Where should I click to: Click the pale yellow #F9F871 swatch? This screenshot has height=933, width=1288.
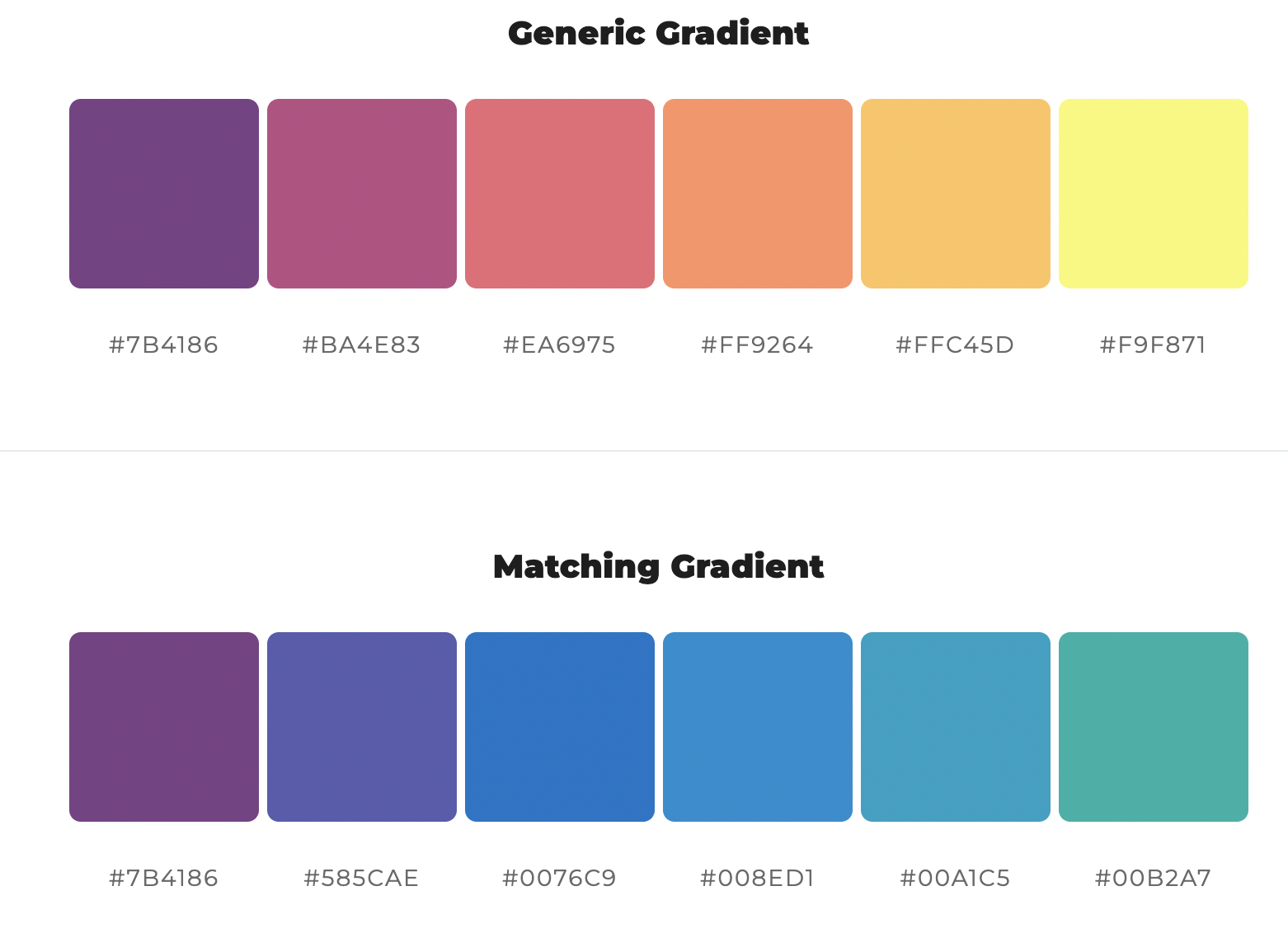pyautogui.click(x=1154, y=194)
